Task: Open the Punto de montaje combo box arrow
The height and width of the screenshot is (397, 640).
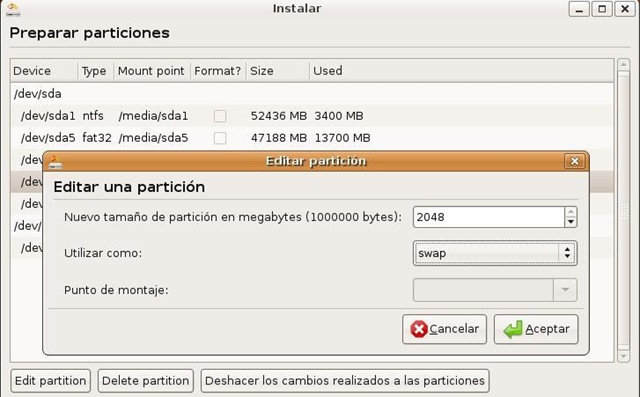Action: [x=565, y=290]
